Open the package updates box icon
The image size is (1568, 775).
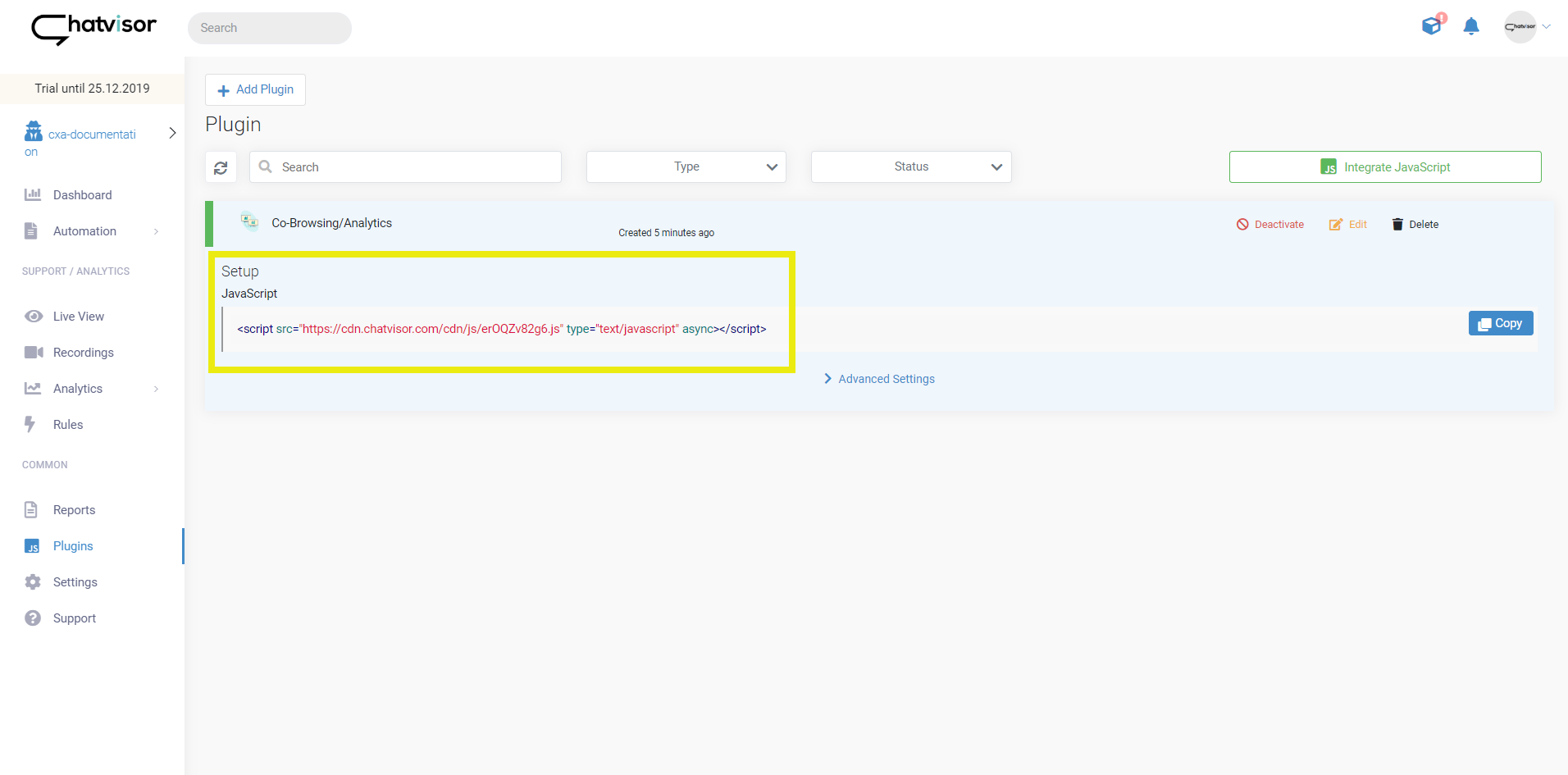pyautogui.click(x=1432, y=26)
